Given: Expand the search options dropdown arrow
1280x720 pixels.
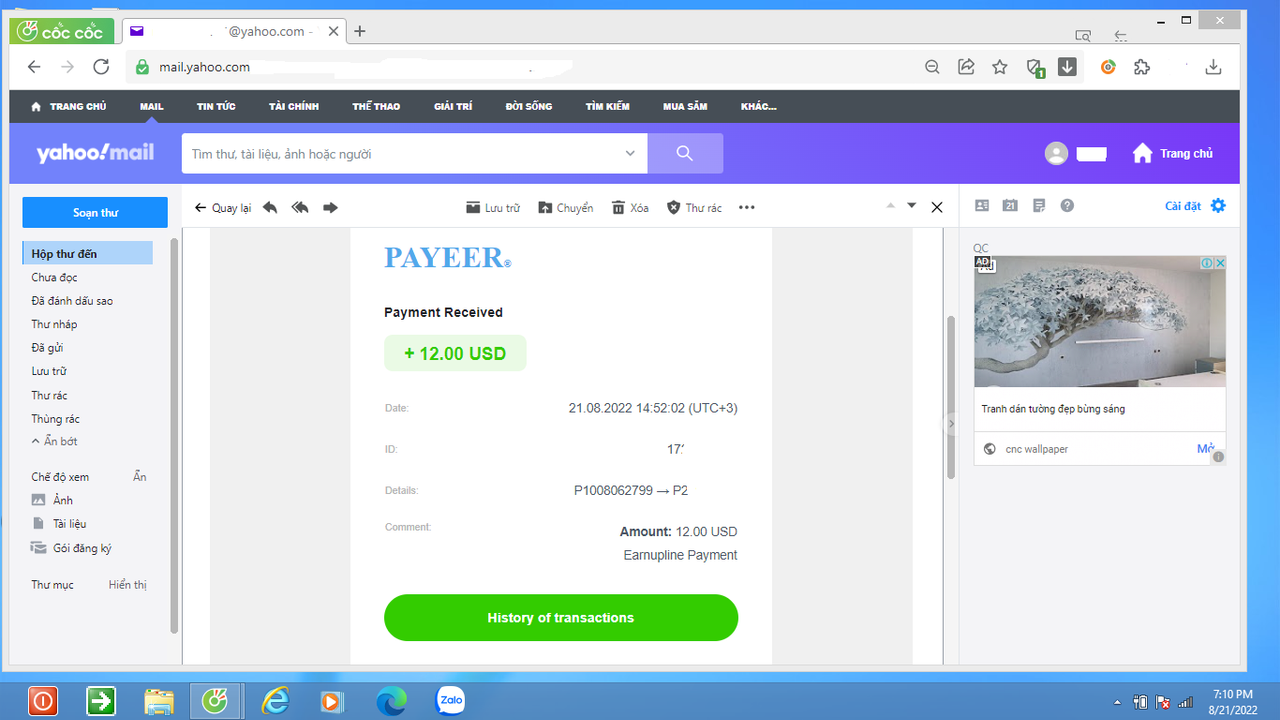Looking at the screenshot, I should (630, 153).
